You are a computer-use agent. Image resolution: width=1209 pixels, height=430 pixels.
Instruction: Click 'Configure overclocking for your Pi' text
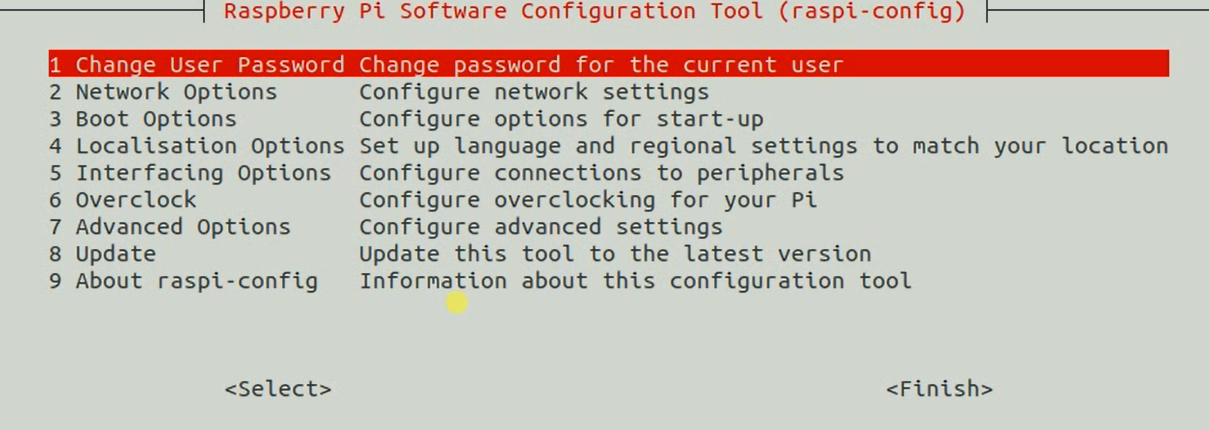tap(588, 200)
